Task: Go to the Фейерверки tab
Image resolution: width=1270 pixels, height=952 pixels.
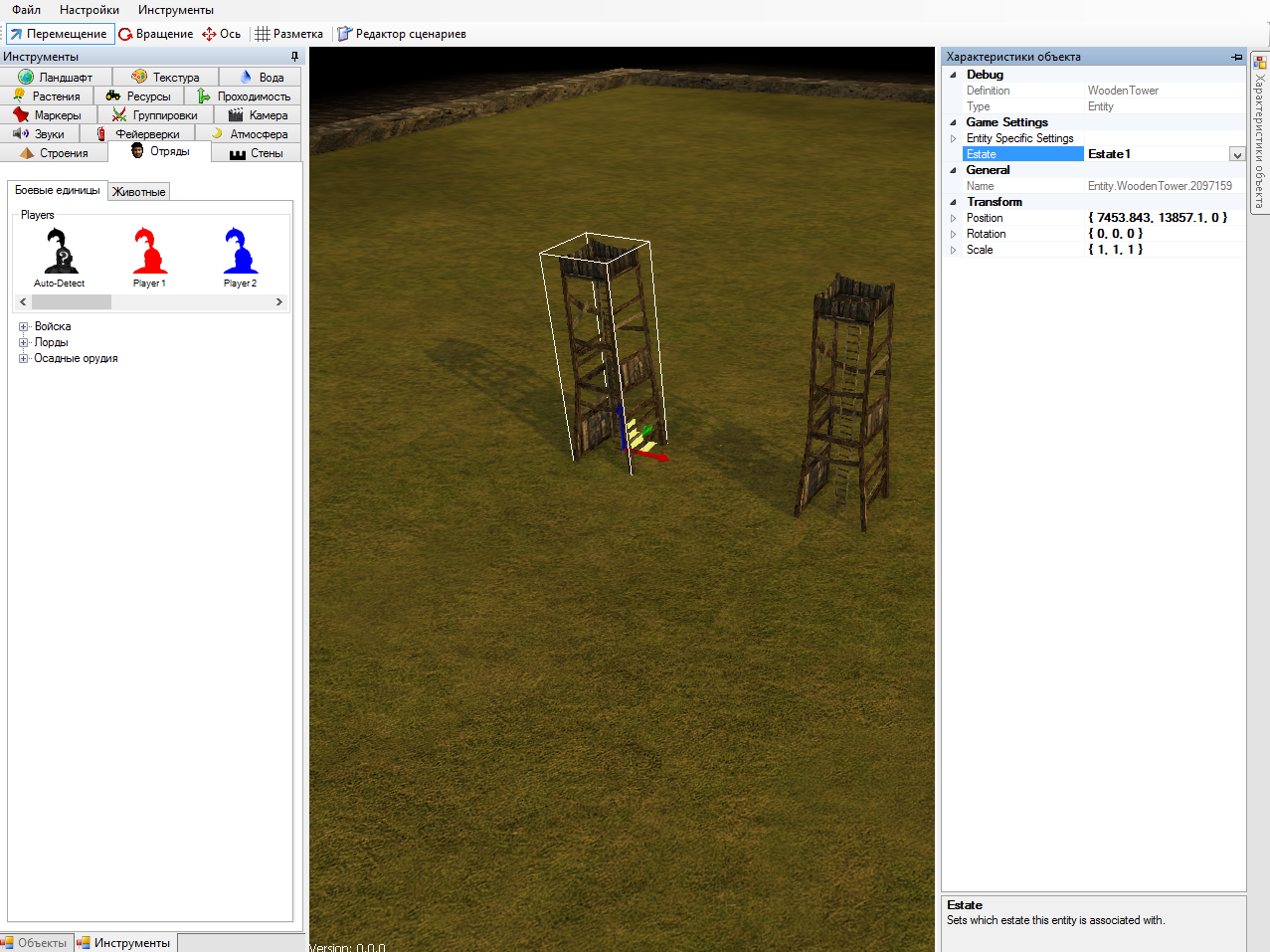Action: pyautogui.click(x=136, y=133)
